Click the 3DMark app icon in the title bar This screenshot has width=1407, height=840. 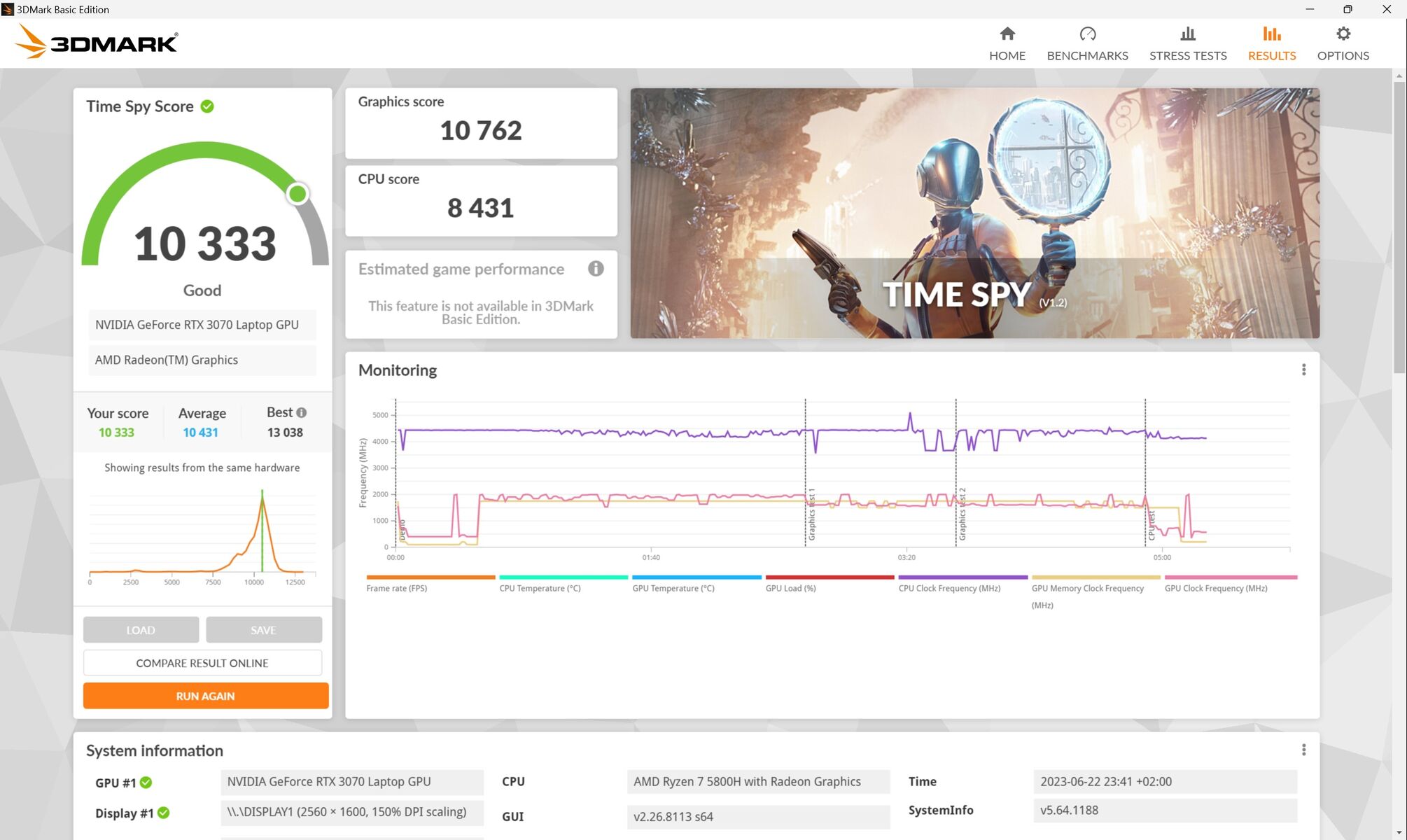tap(8, 9)
